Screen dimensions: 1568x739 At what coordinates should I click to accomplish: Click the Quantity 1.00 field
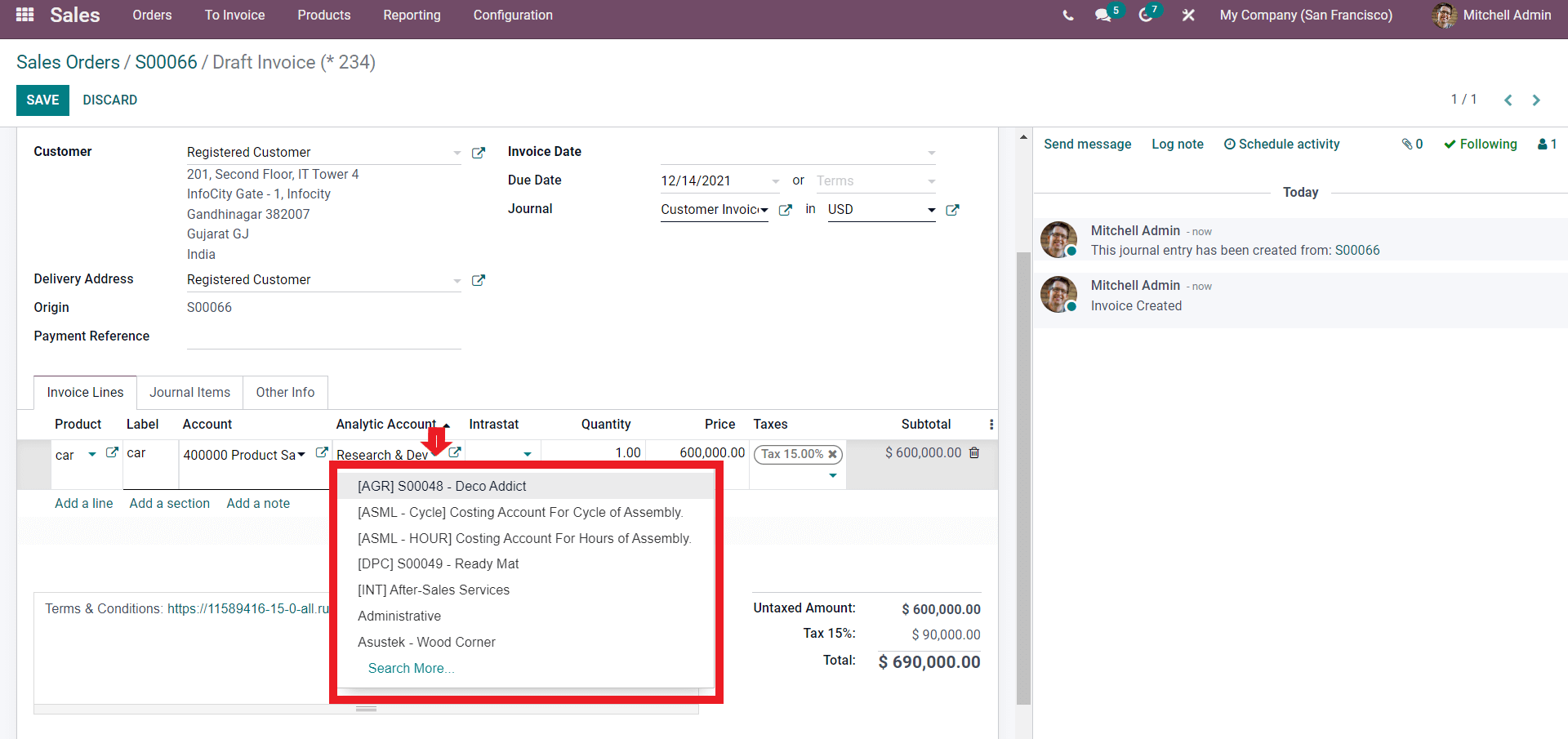tap(593, 453)
